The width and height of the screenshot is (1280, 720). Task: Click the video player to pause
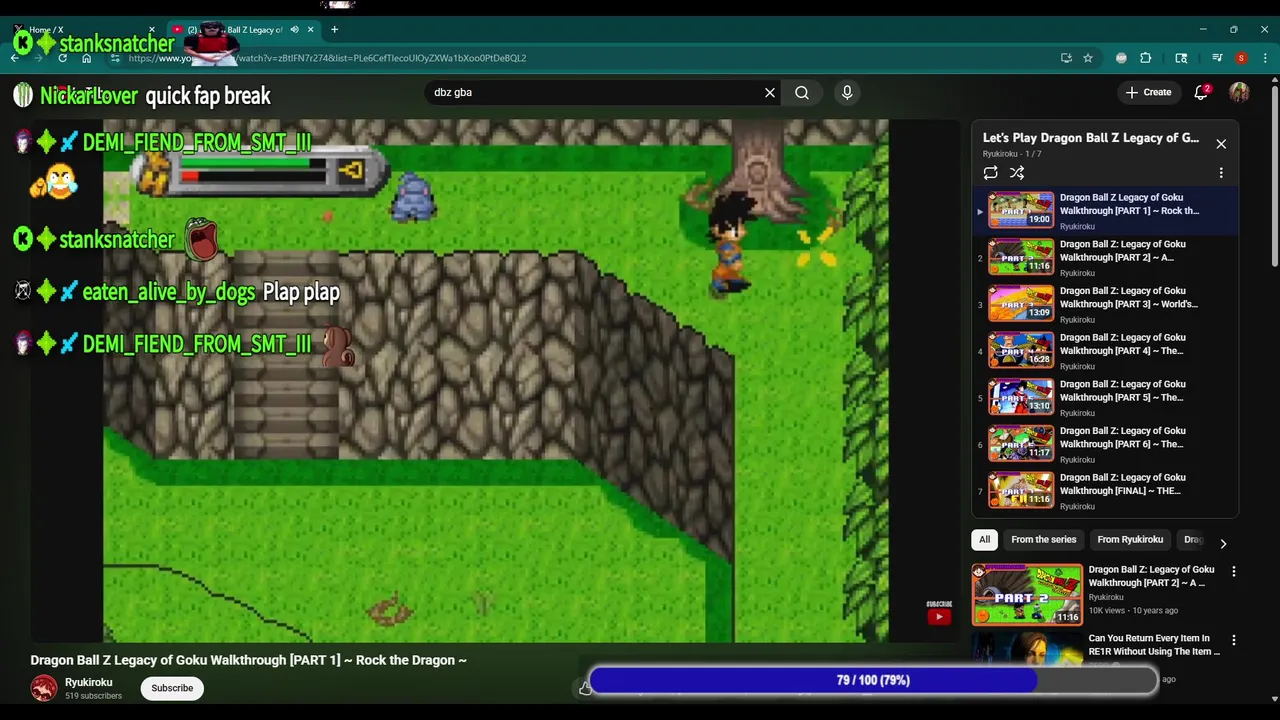pyautogui.click(x=495, y=381)
